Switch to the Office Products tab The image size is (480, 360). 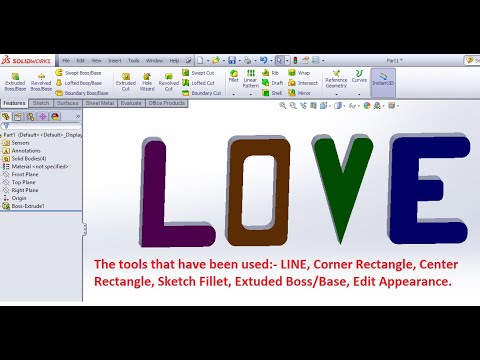(166, 103)
